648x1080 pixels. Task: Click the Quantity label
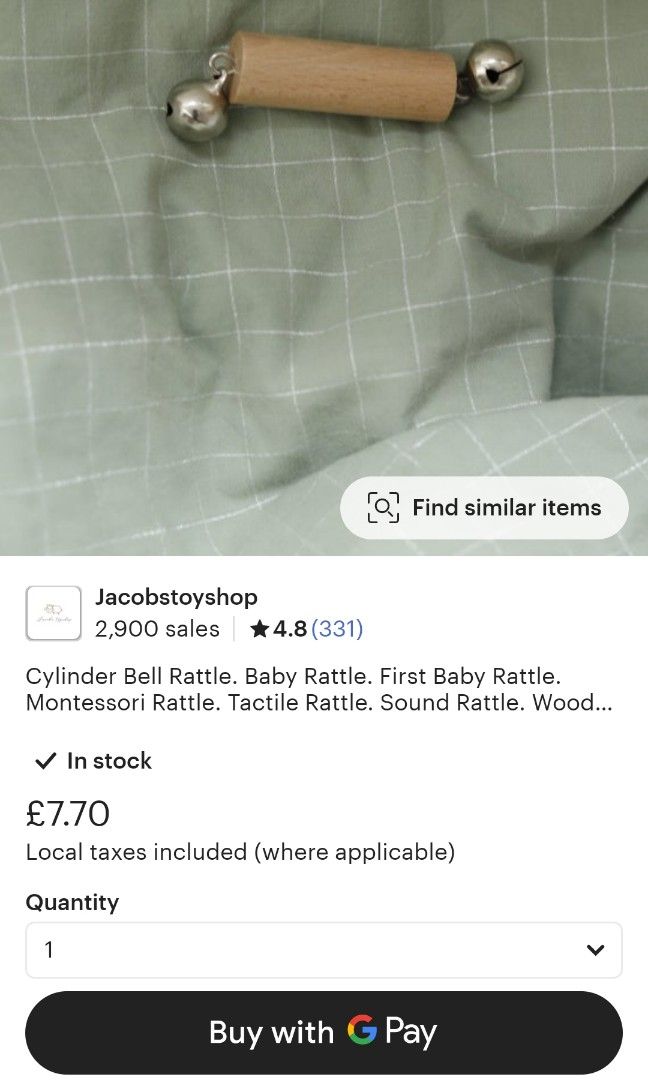(72, 902)
